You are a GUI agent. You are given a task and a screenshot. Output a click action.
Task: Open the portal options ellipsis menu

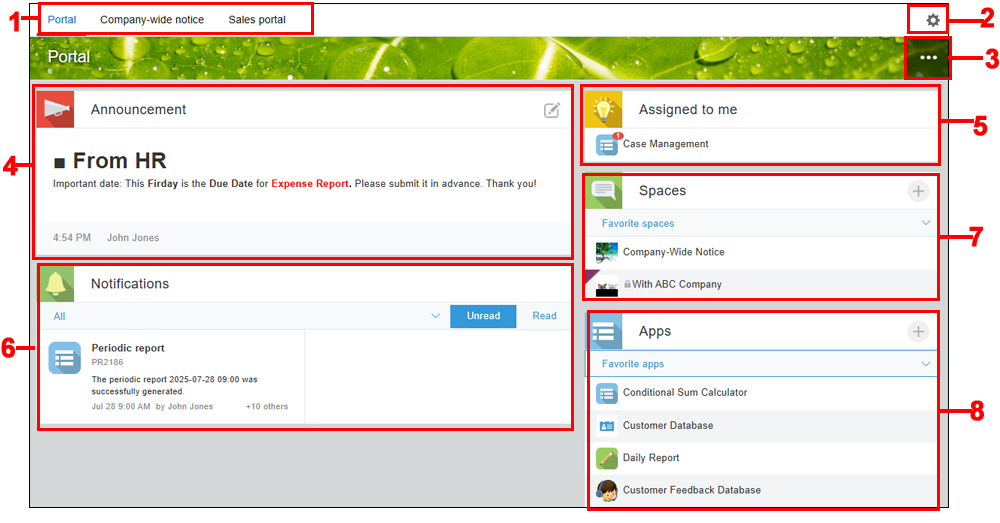point(928,58)
